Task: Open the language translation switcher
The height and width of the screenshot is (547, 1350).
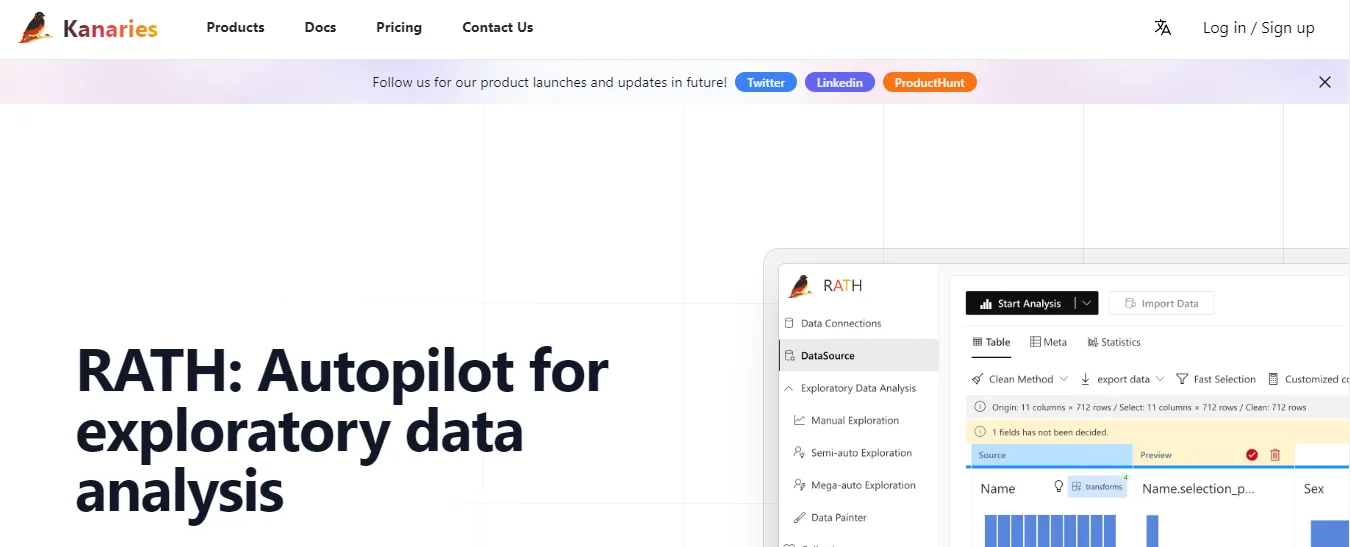Action: point(1162,28)
